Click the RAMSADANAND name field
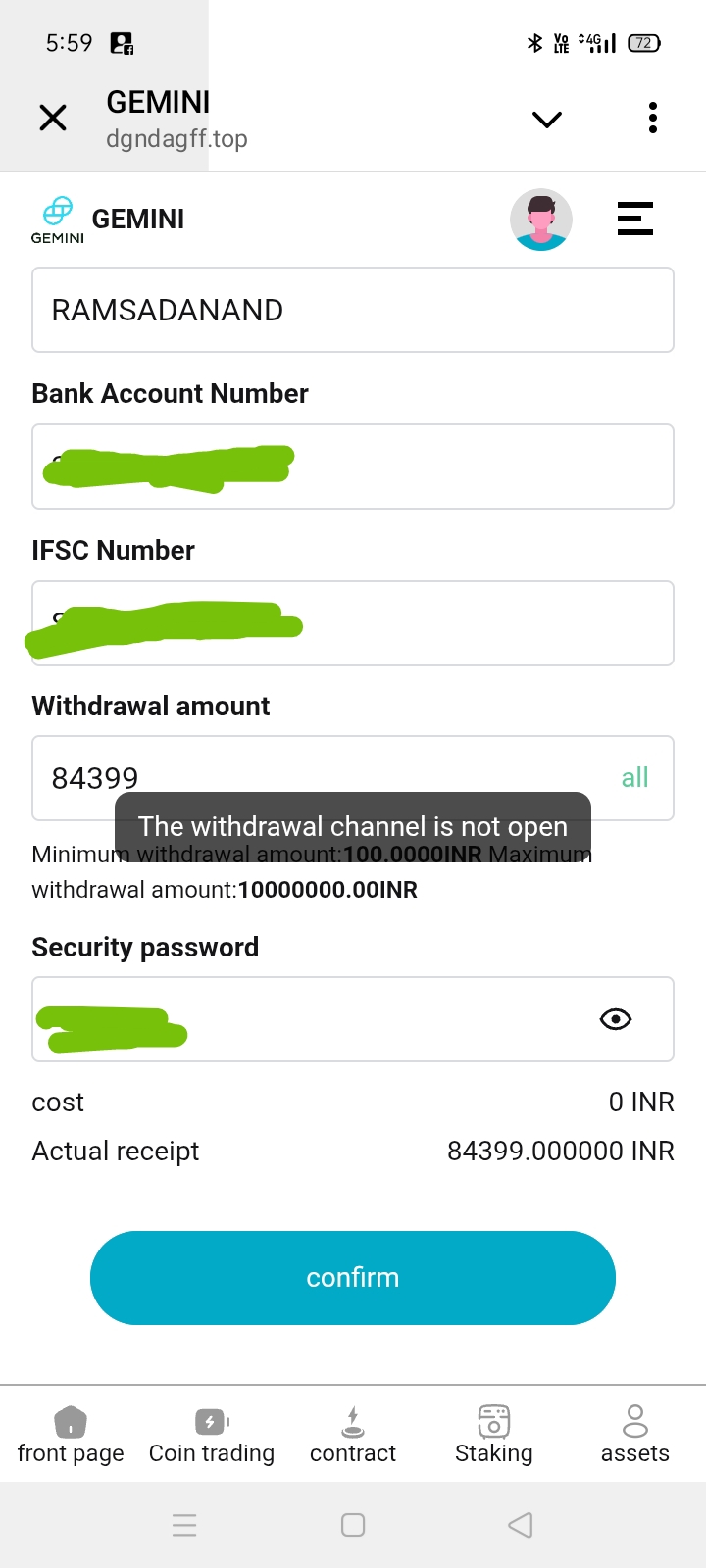The image size is (706, 1568). click(x=353, y=310)
